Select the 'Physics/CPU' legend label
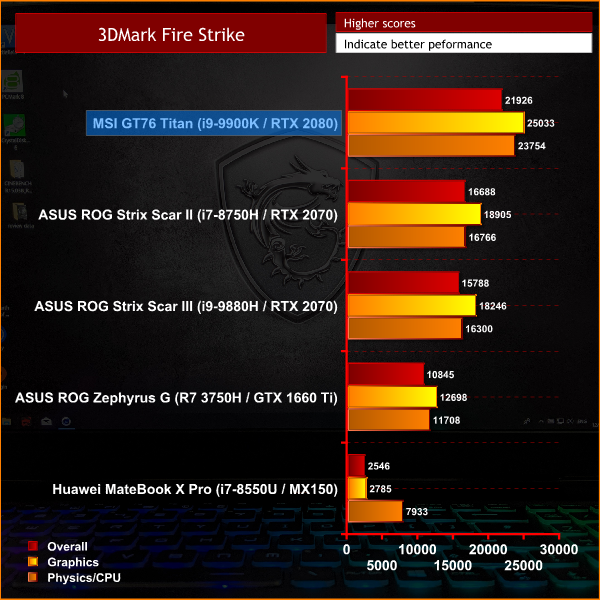 pos(84,577)
